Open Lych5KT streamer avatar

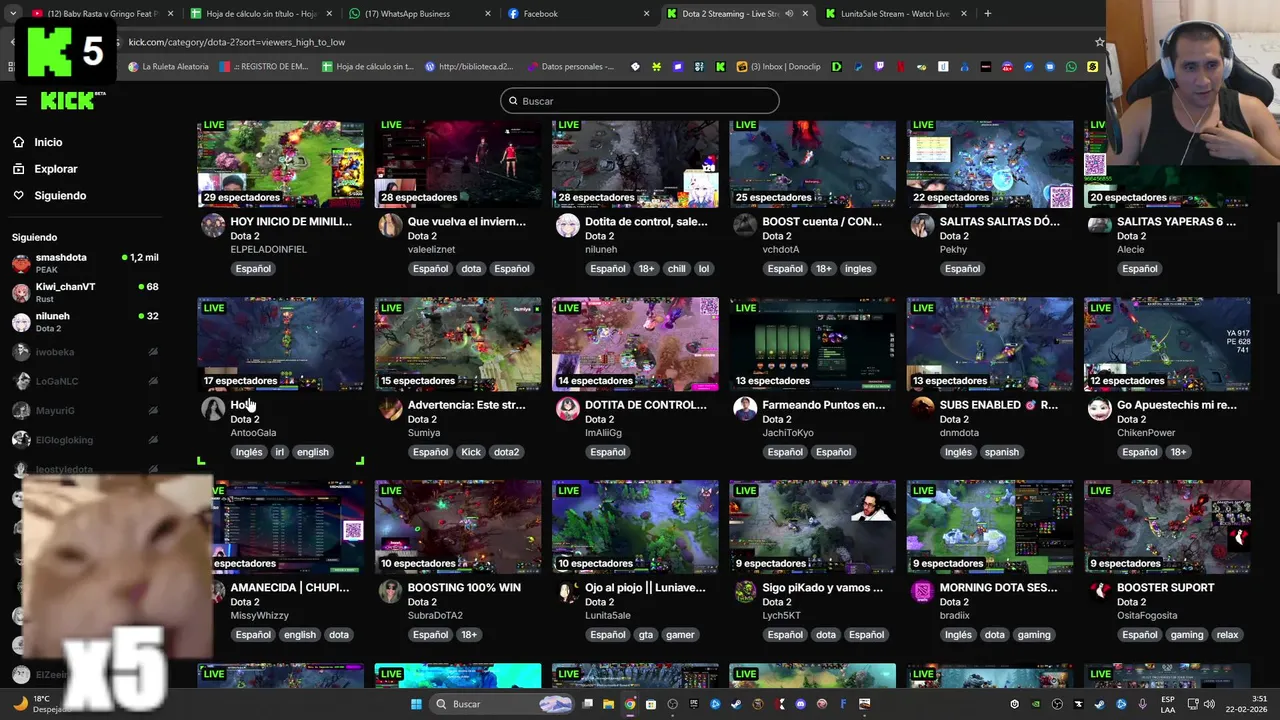point(745,591)
